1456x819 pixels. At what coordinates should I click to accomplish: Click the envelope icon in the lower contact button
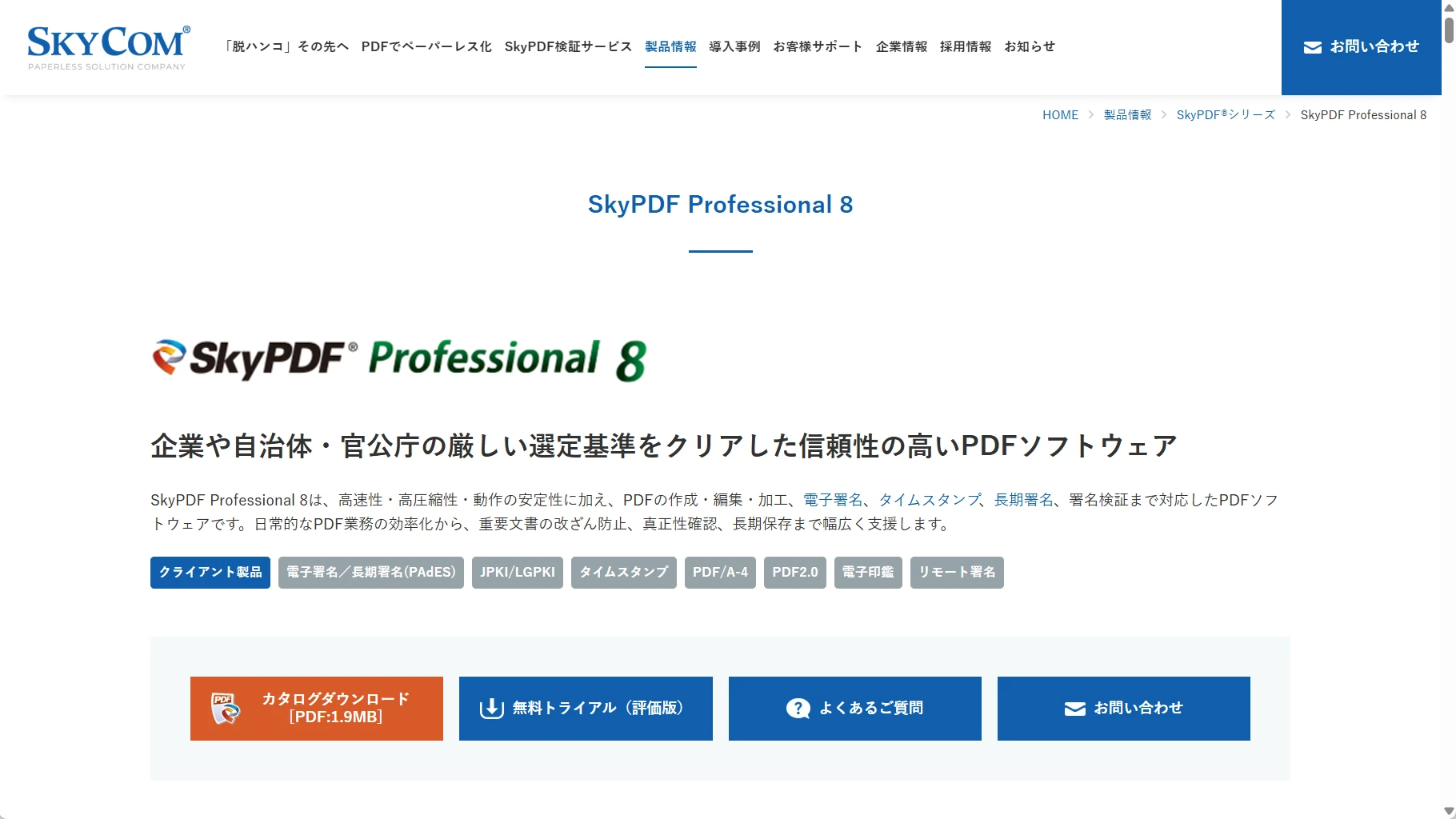click(1074, 709)
